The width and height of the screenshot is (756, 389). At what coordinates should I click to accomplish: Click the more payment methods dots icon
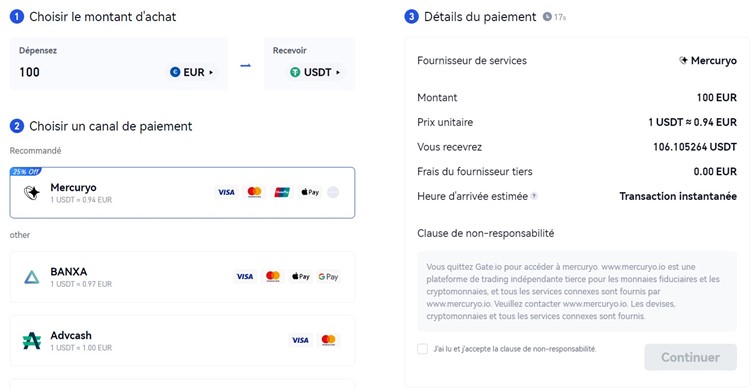(333, 192)
